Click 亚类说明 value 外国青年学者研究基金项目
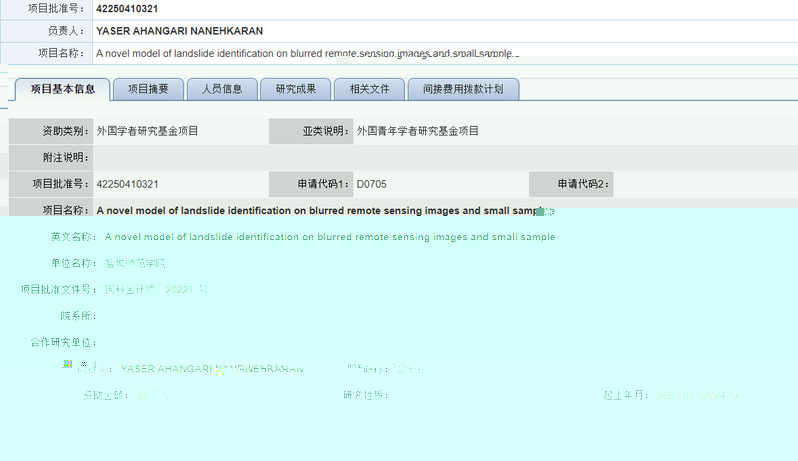 (418, 131)
